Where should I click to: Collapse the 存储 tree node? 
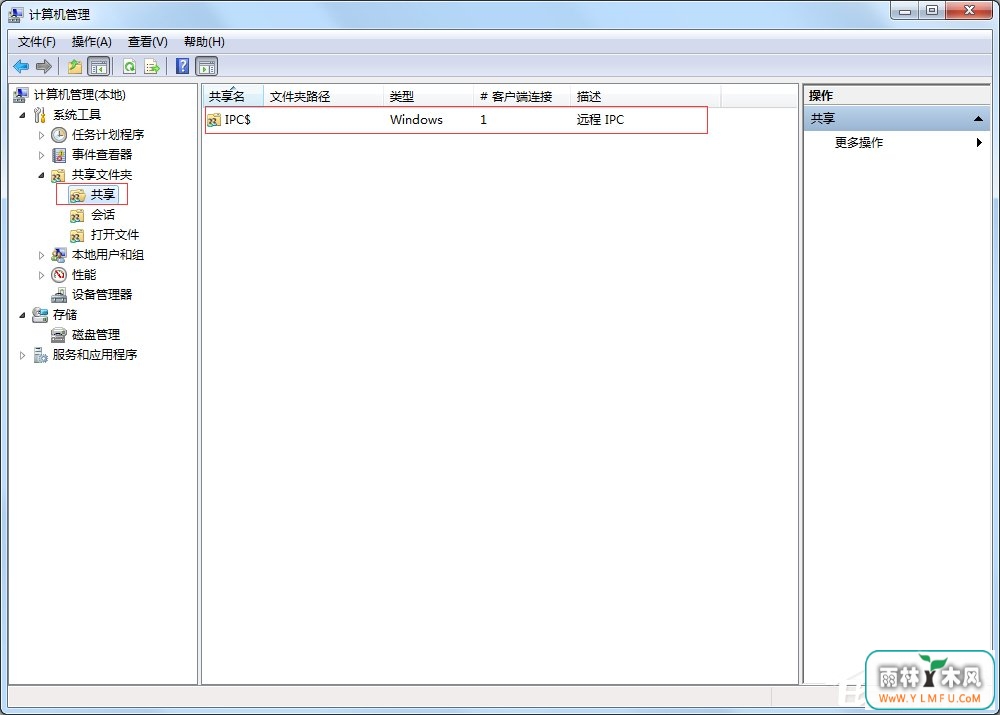click(x=22, y=315)
